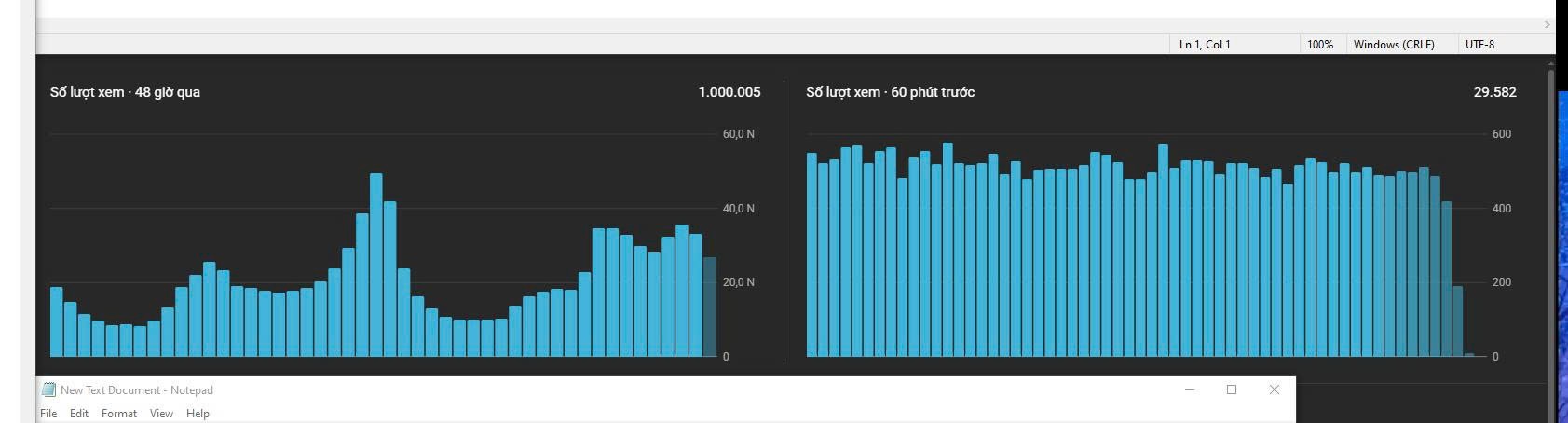Close the New Text Document Notepad window
Image resolution: width=1568 pixels, height=423 pixels.
point(1274,389)
